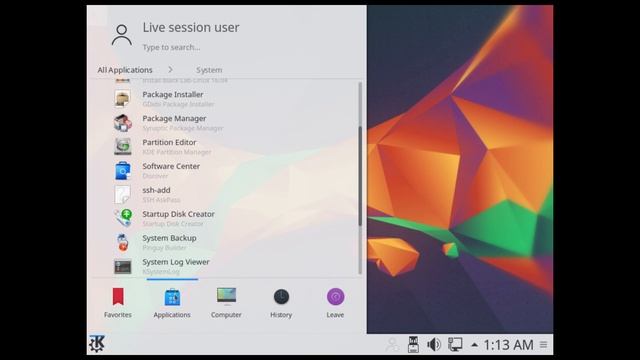Viewport: 640px width, 360px height.
Task: Launch Startup Disk Creator by its name
Action: [178, 214]
